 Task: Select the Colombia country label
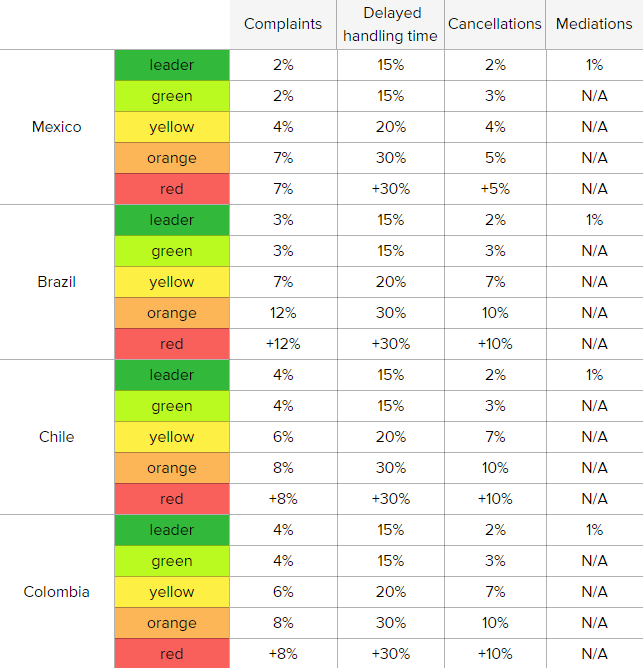57,592
